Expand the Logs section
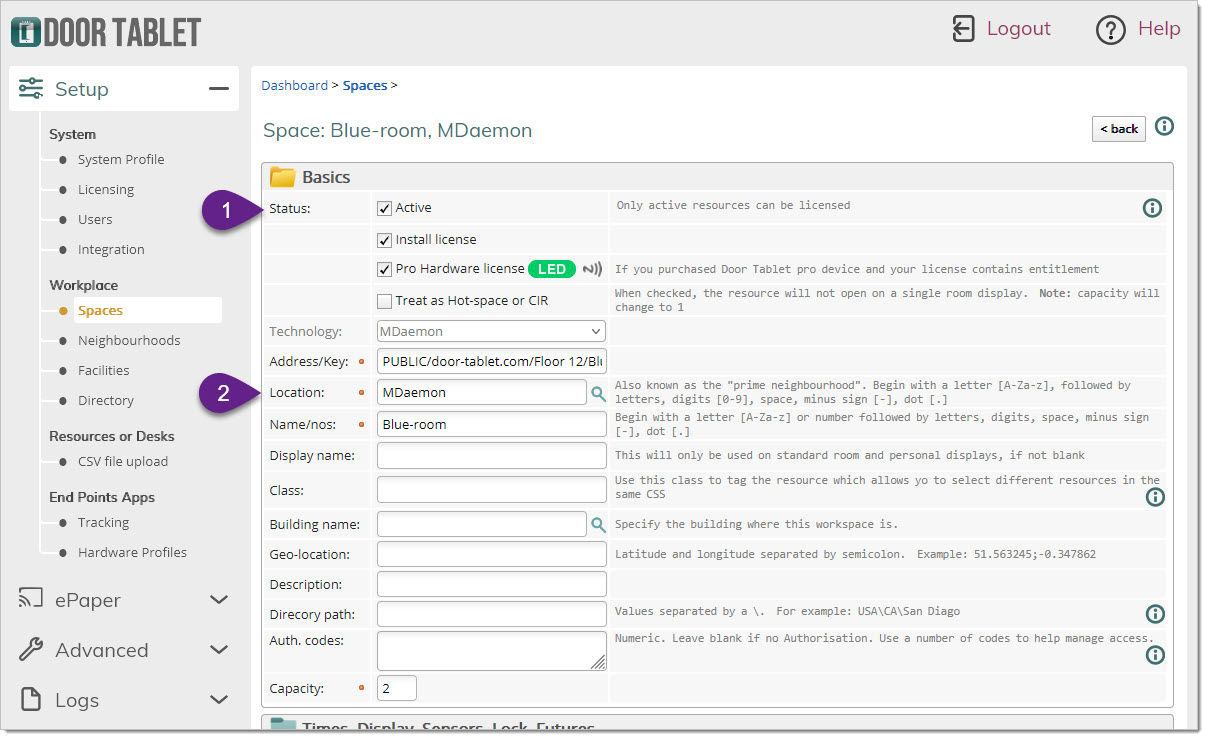The width and height of the screenshot is (1206, 738). coord(219,700)
